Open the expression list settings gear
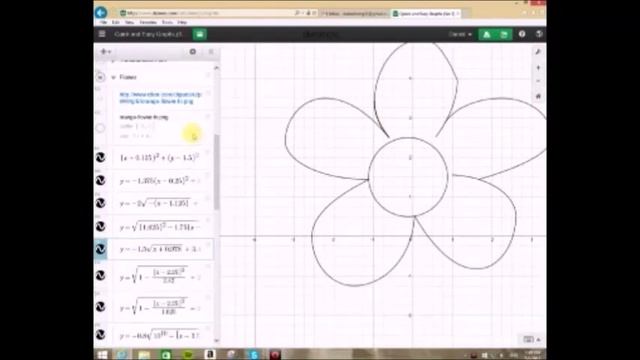 pyautogui.click(x=193, y=52)
